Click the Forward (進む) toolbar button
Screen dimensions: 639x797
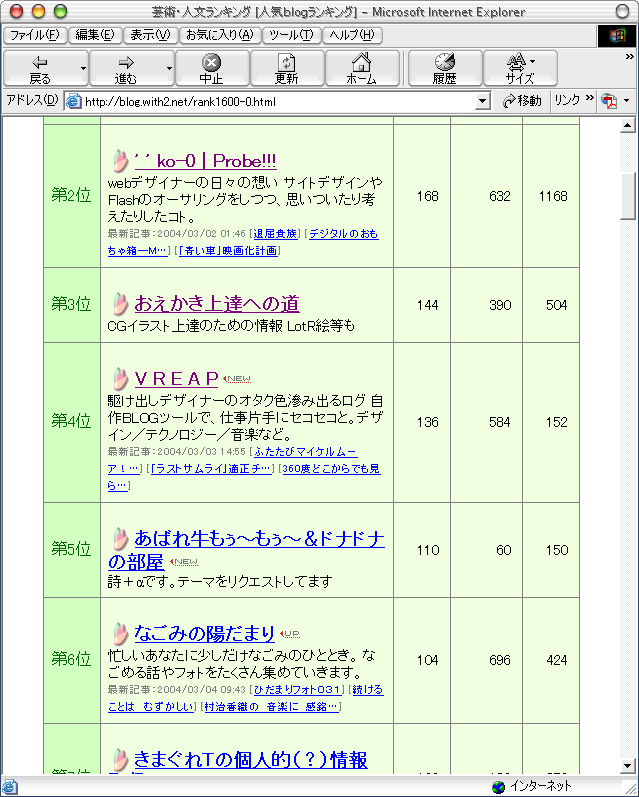(126, 69)
